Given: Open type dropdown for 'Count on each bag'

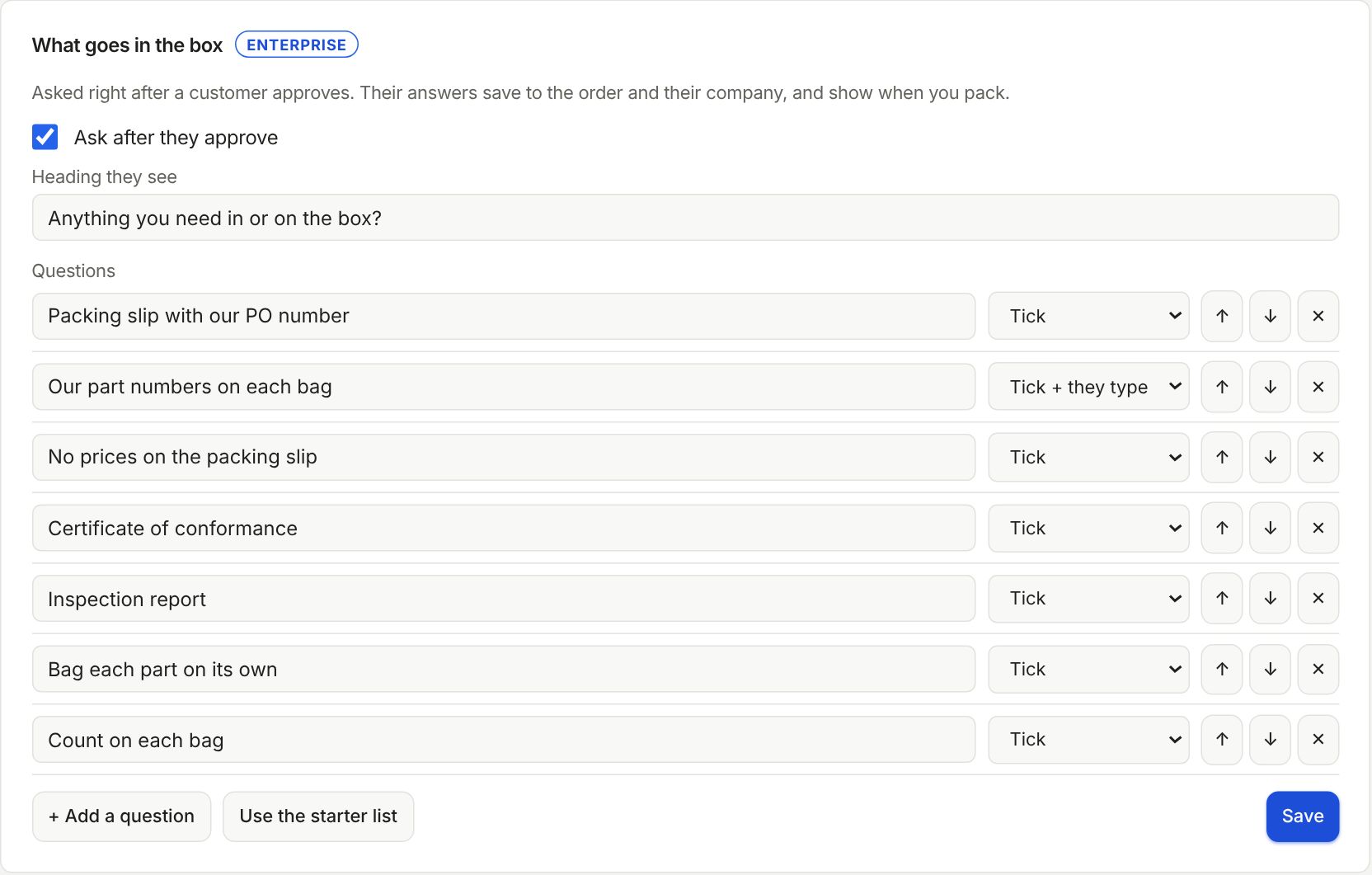Looking at the screenshot, I should tap(1088, 740).
